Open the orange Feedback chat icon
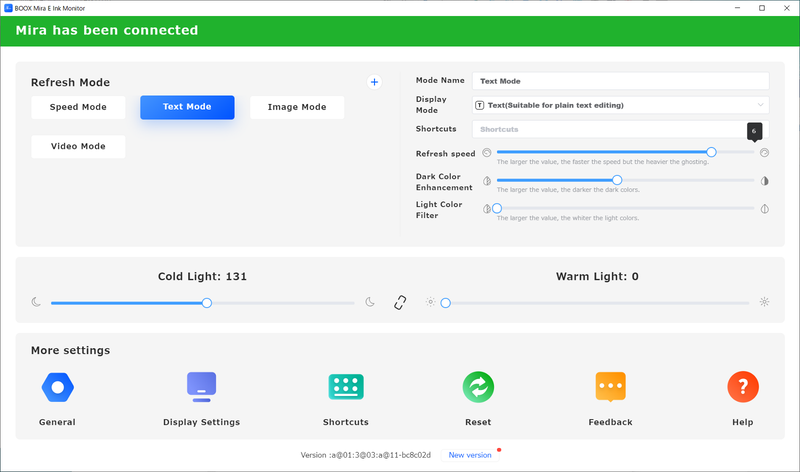Image resolution: width=800 pixels, height=472 pixels. [x=610, y=387]
